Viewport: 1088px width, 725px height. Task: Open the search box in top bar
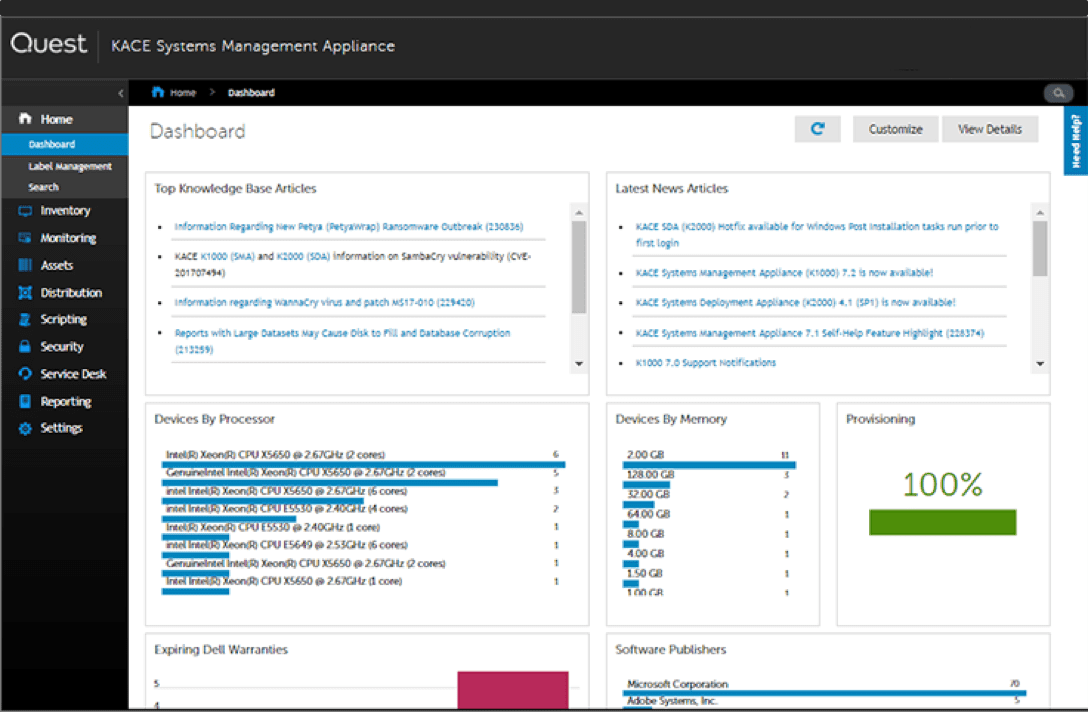point(1058,93)
